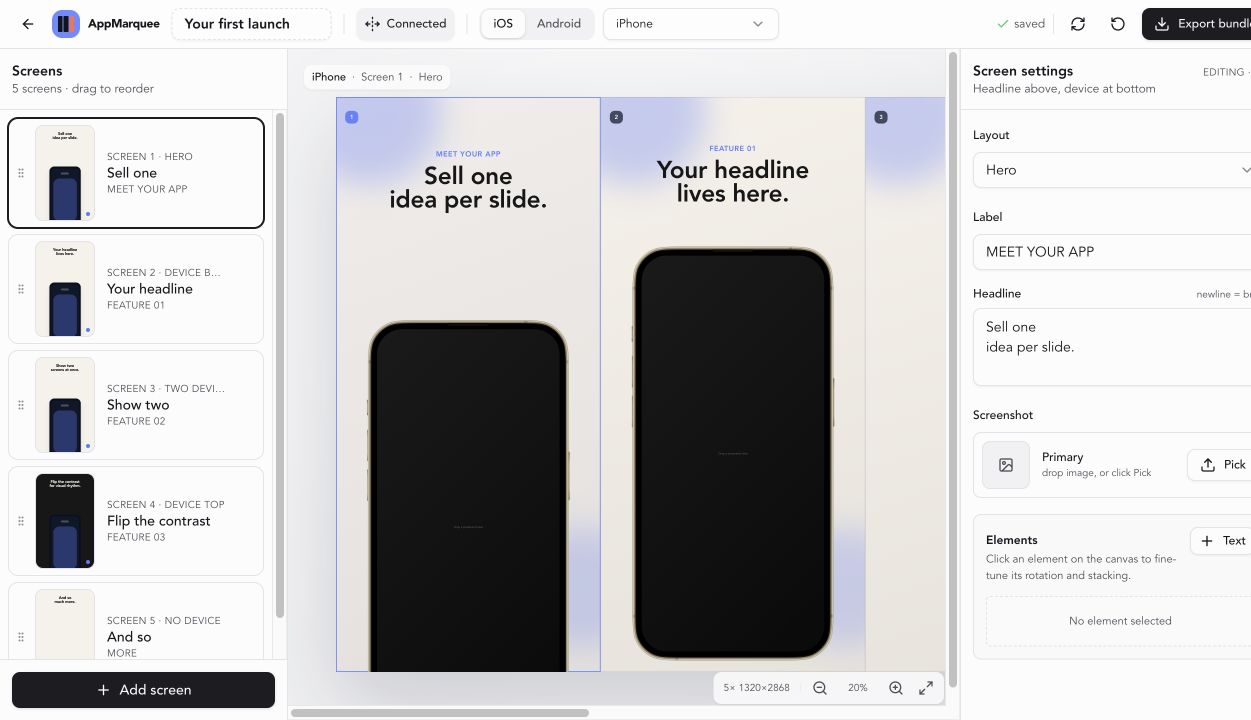Image resolution: width=1251 pixels, height=720 pixels.
Task: Grab drag handle of Screen 5 row
Action: click(21, 637)
